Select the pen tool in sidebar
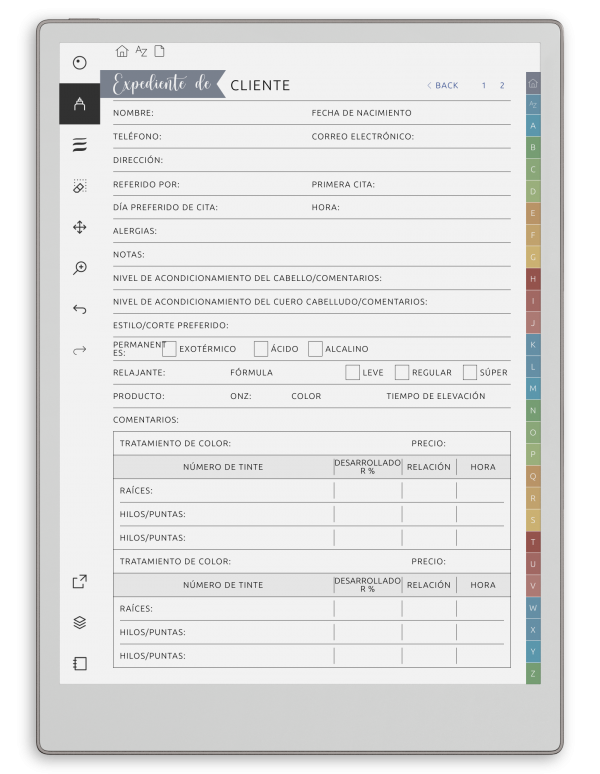Screen dimensions: 600x774 point(79,104)
